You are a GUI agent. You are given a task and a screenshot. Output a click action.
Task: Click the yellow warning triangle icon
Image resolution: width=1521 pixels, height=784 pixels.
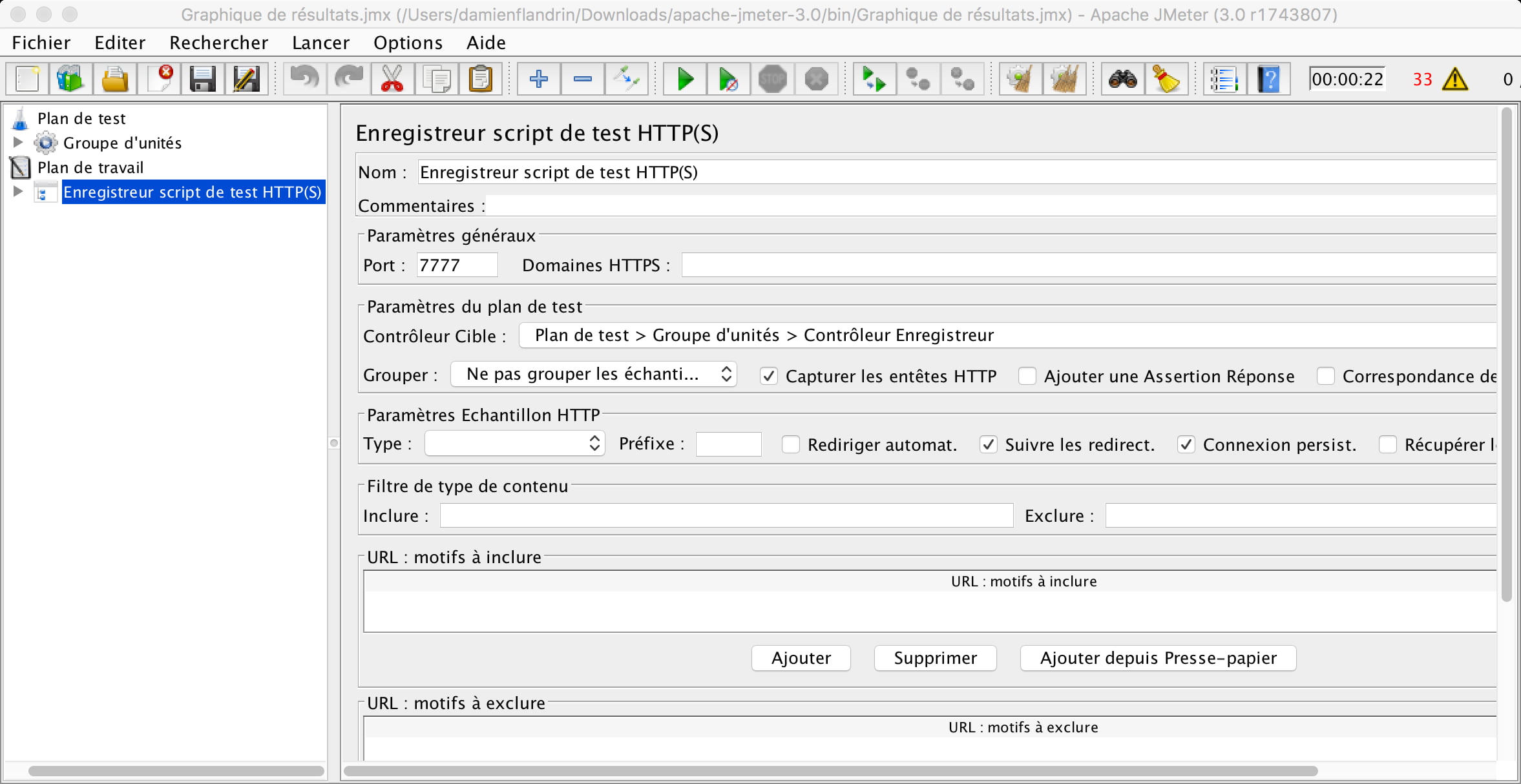point(1455,79)
